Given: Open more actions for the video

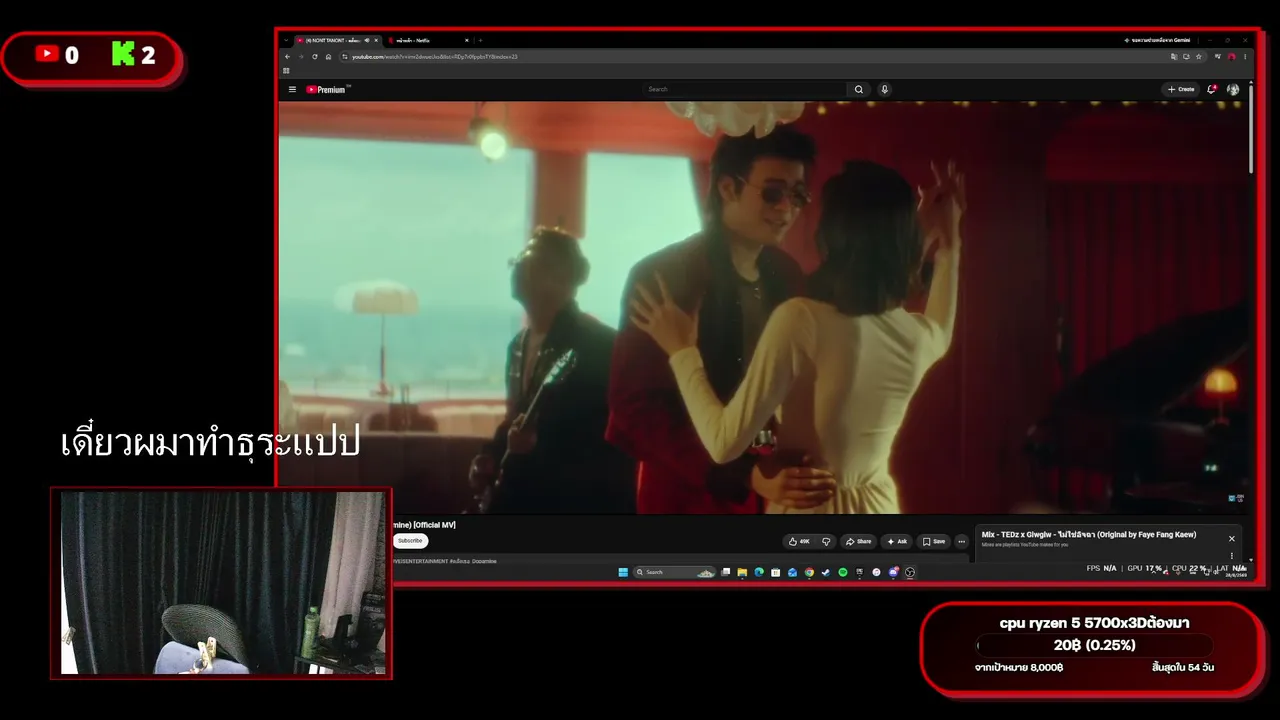Looking at the screenshot, I should click(x=961, y=541).
